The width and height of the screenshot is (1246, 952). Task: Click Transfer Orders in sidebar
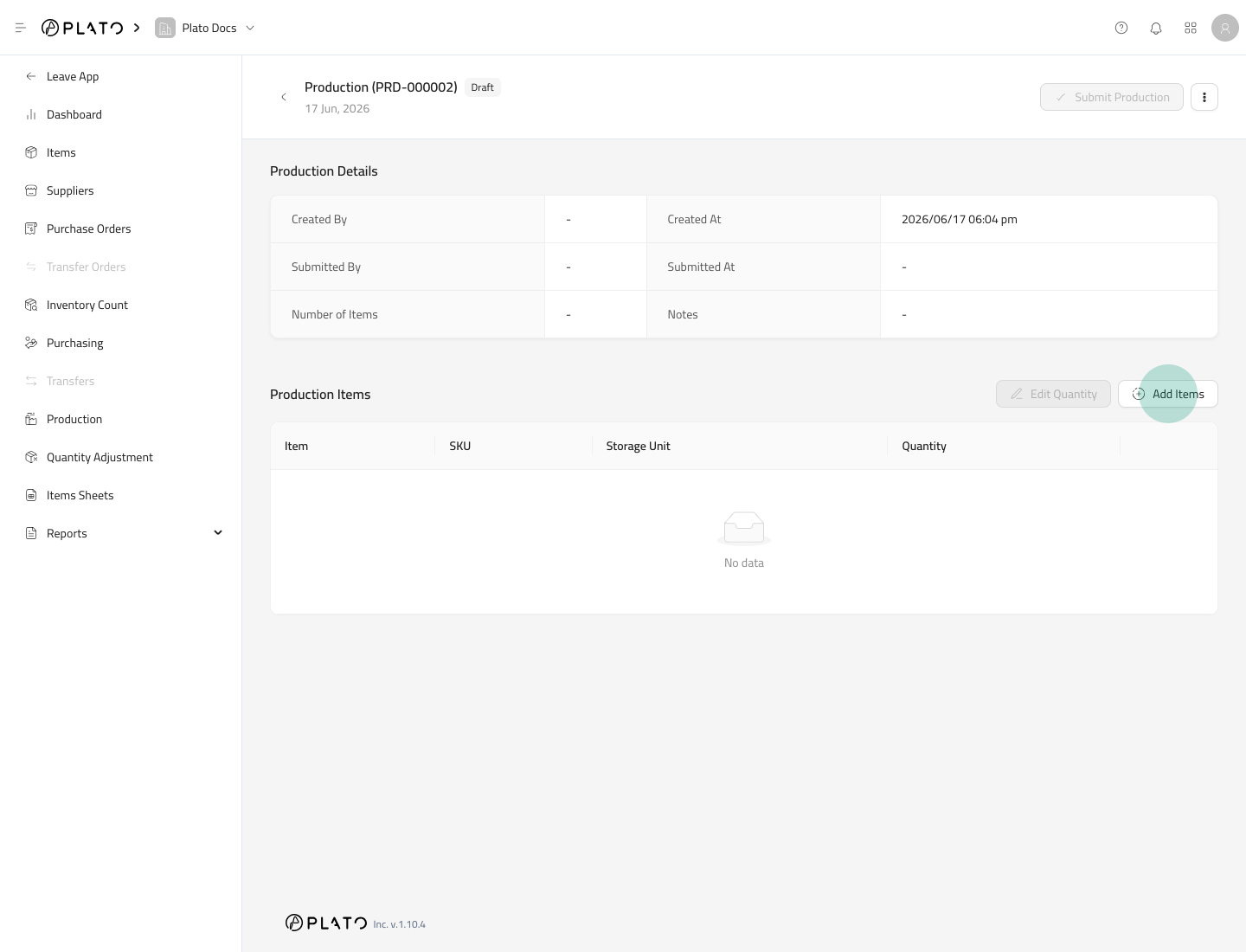click(x=87, y=267)
